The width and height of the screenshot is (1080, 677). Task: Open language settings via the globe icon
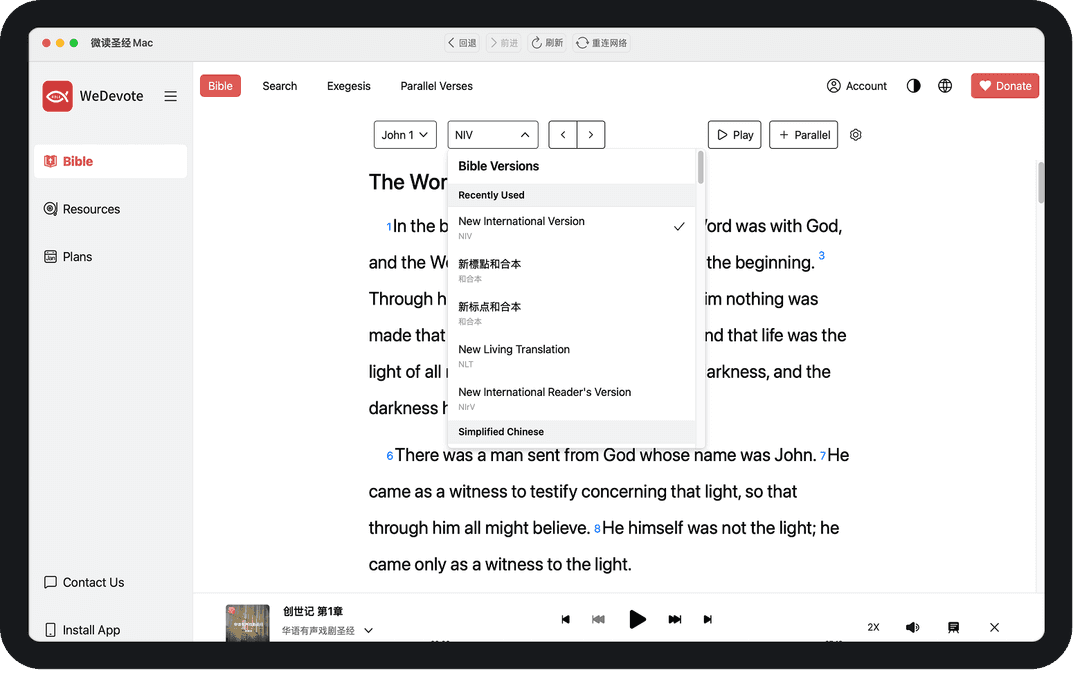945,86
